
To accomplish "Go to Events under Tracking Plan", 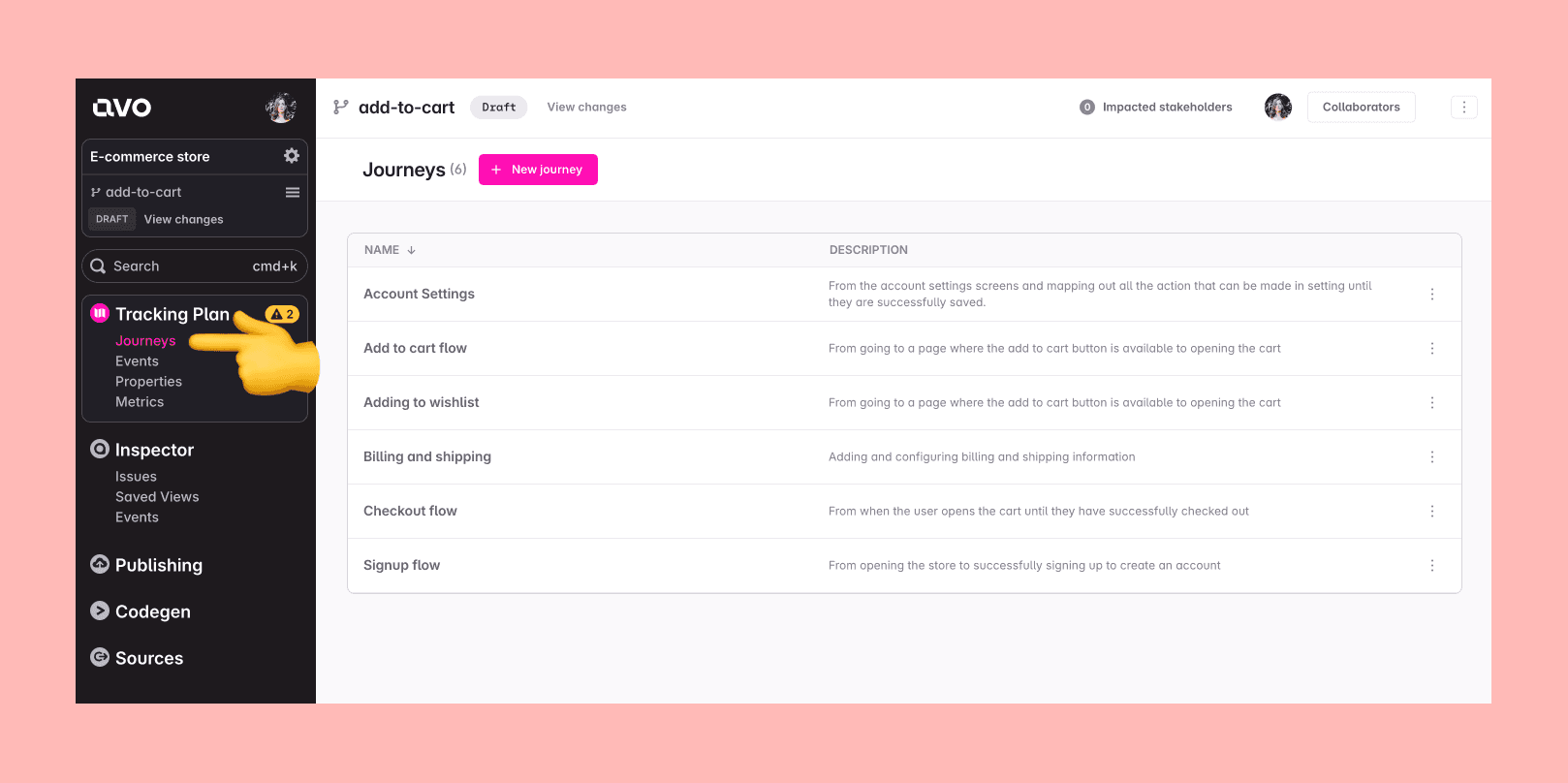I will pyautogui.click(x=137, y=361).
